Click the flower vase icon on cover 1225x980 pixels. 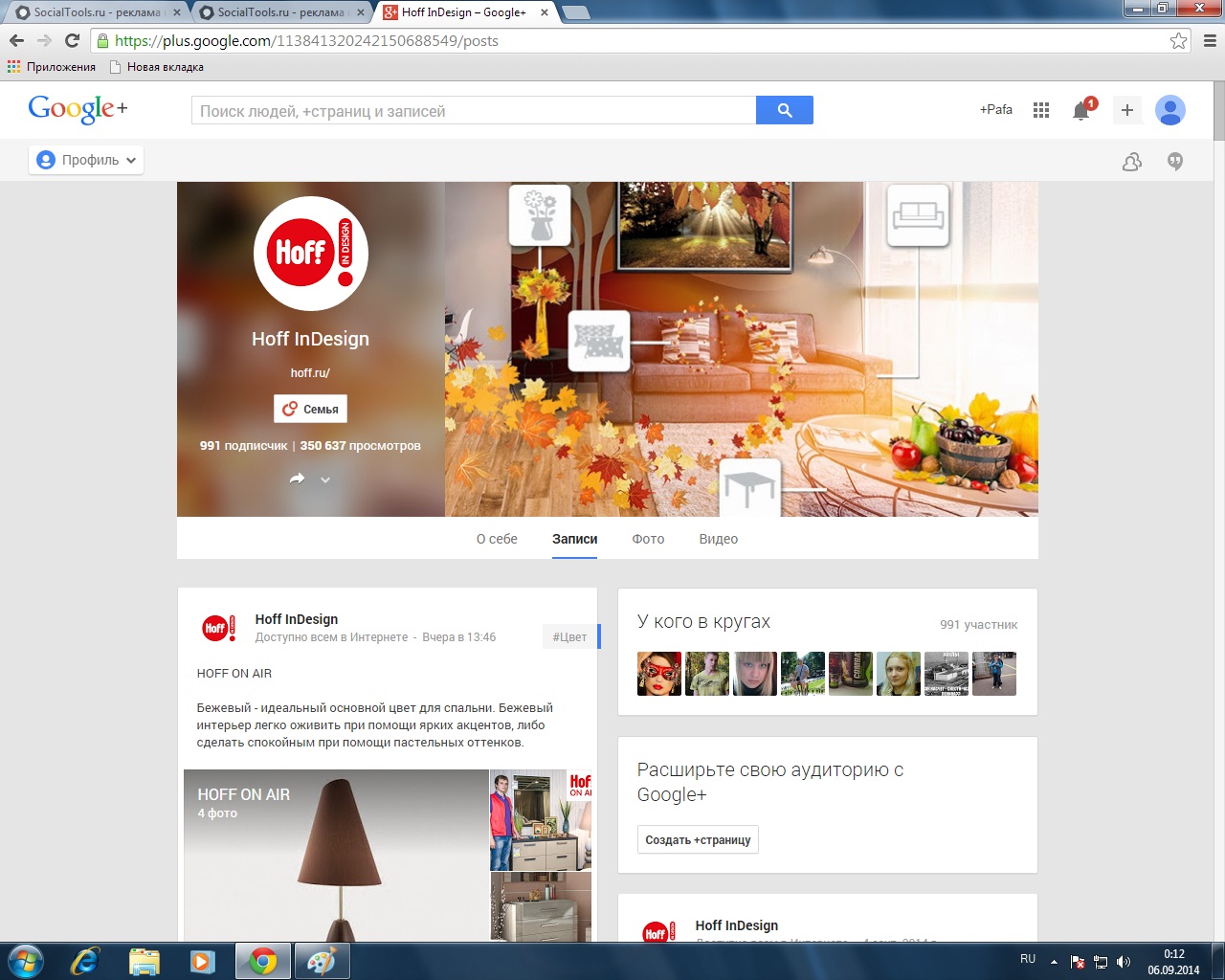tap(540, 215)
